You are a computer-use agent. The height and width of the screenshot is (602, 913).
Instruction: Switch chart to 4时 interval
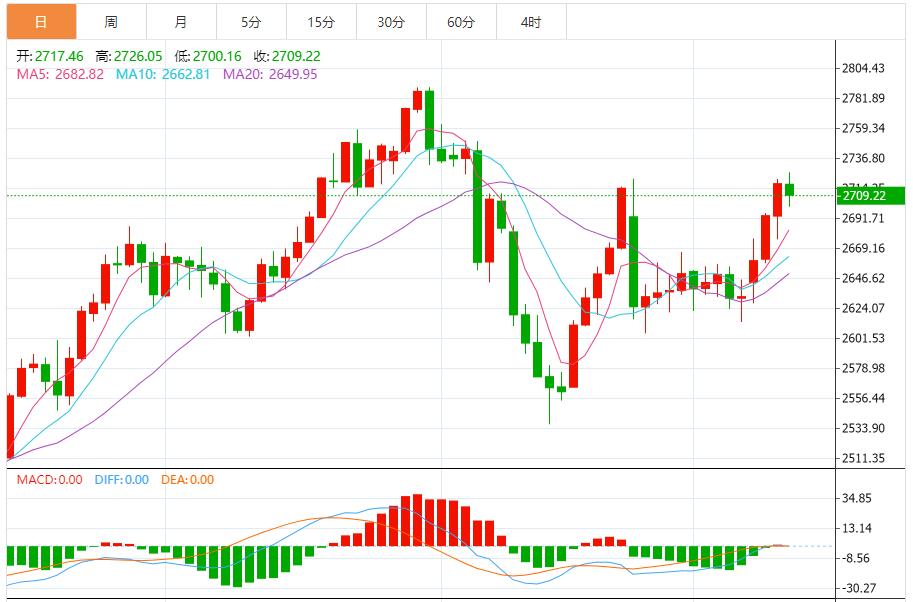click(531, 22)
